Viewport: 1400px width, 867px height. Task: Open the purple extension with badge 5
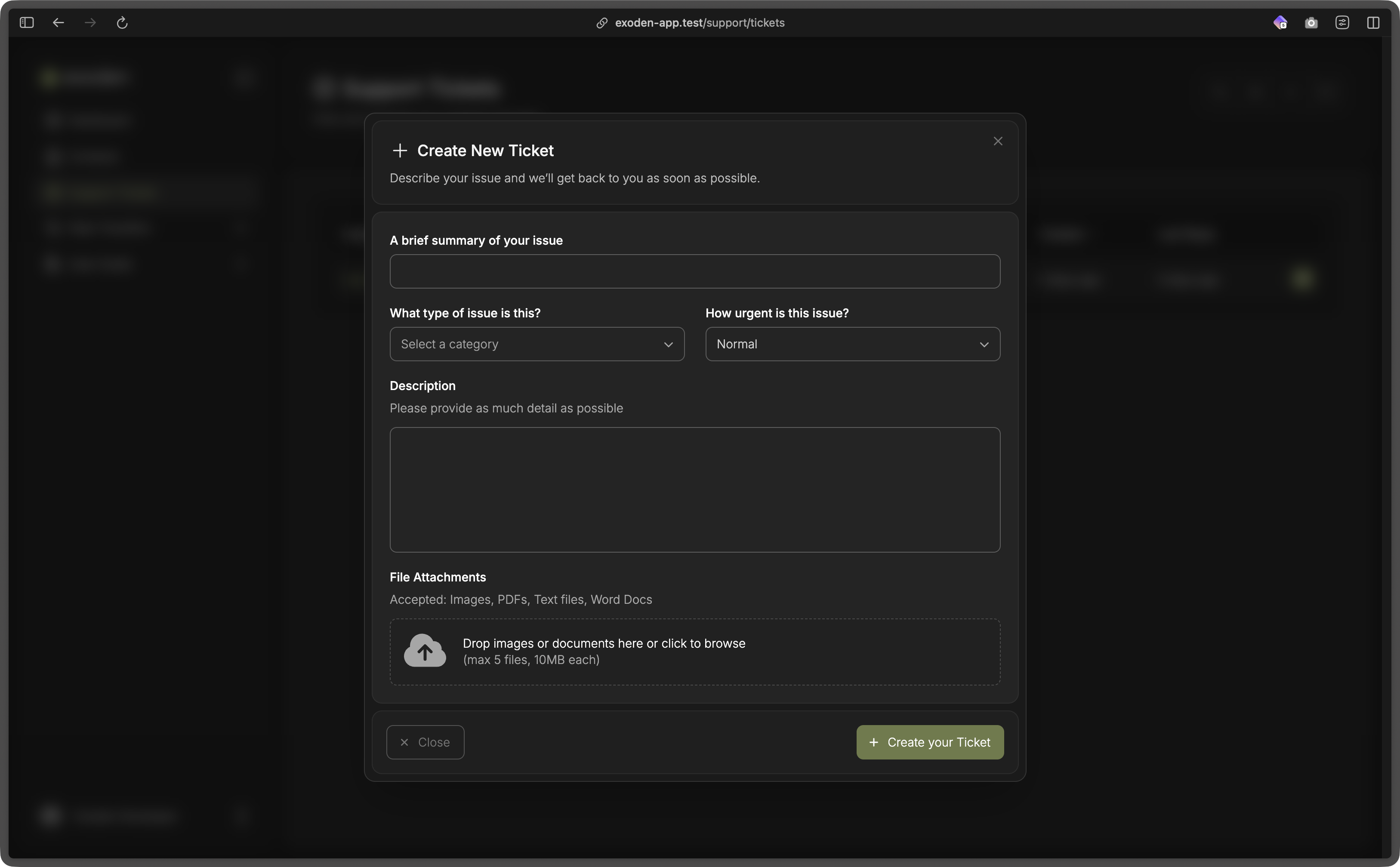1280,23
